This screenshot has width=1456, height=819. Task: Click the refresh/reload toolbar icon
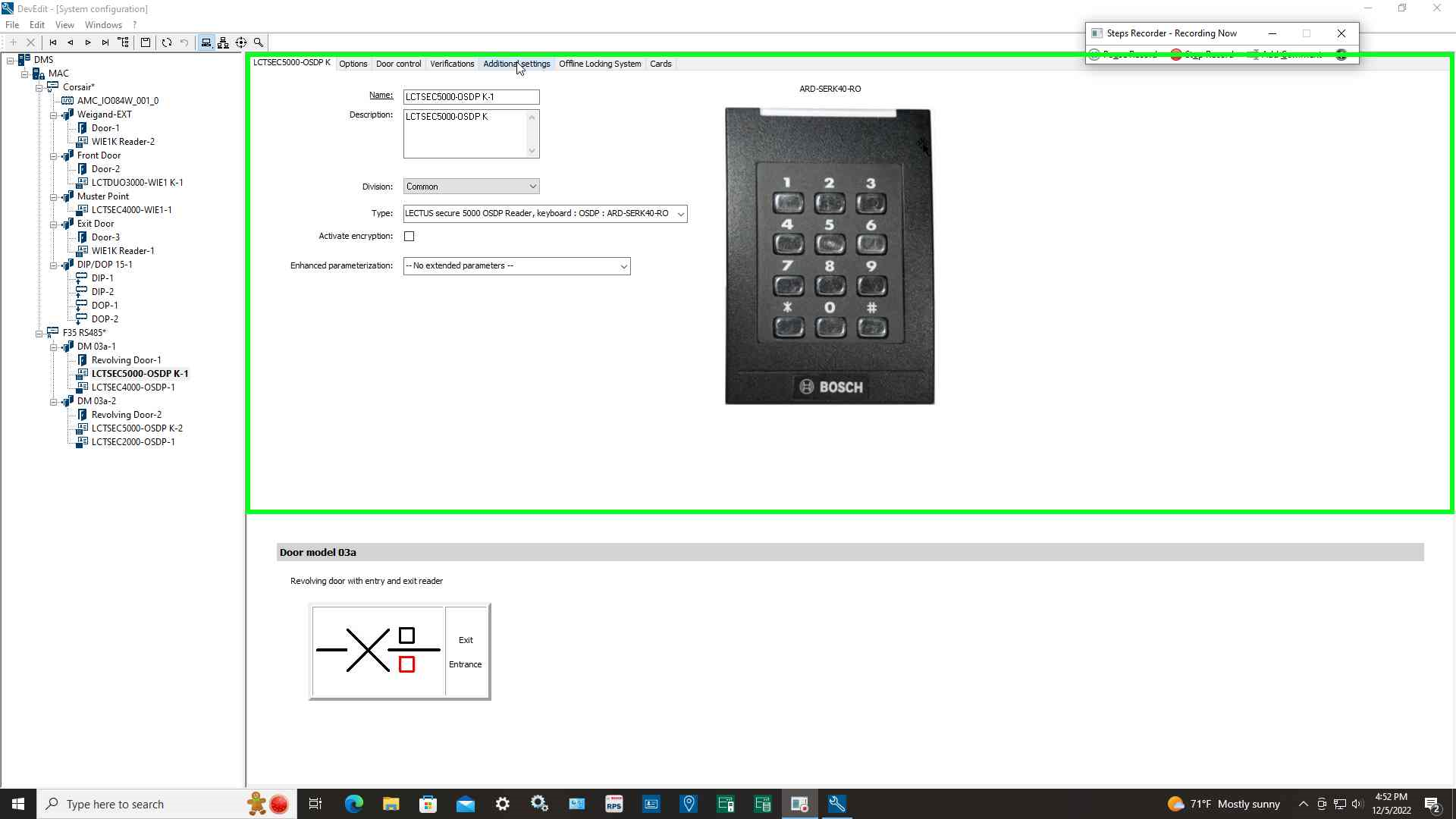[x=167, y=42]
